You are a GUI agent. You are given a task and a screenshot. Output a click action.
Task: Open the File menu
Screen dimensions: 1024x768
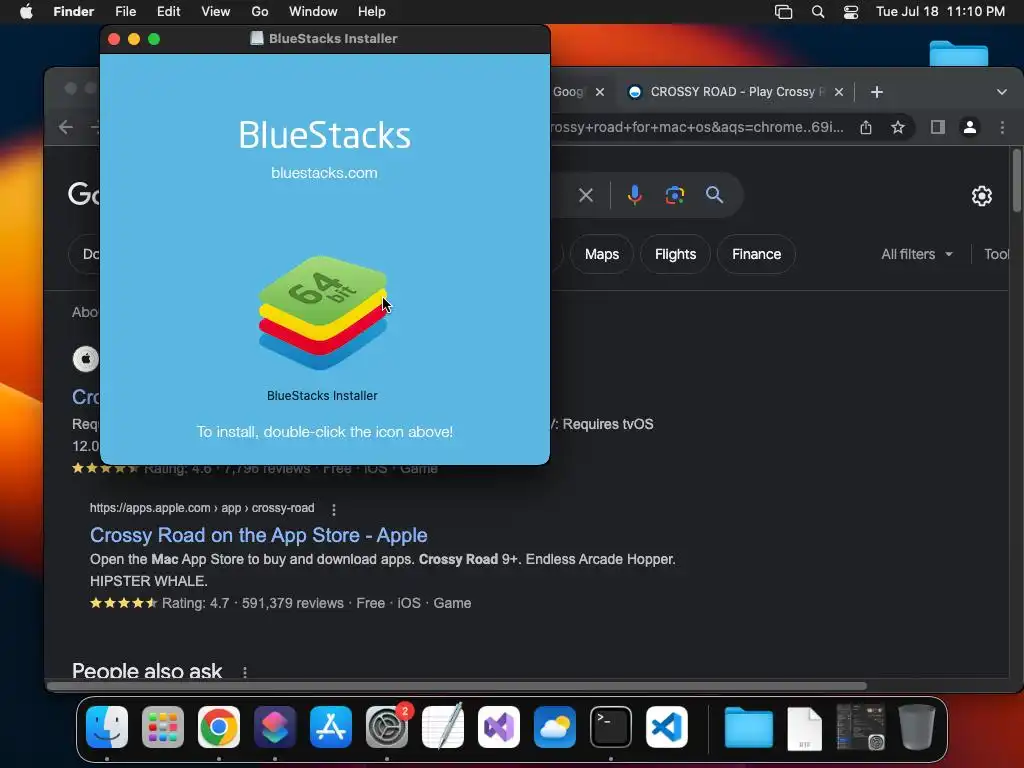125,12
